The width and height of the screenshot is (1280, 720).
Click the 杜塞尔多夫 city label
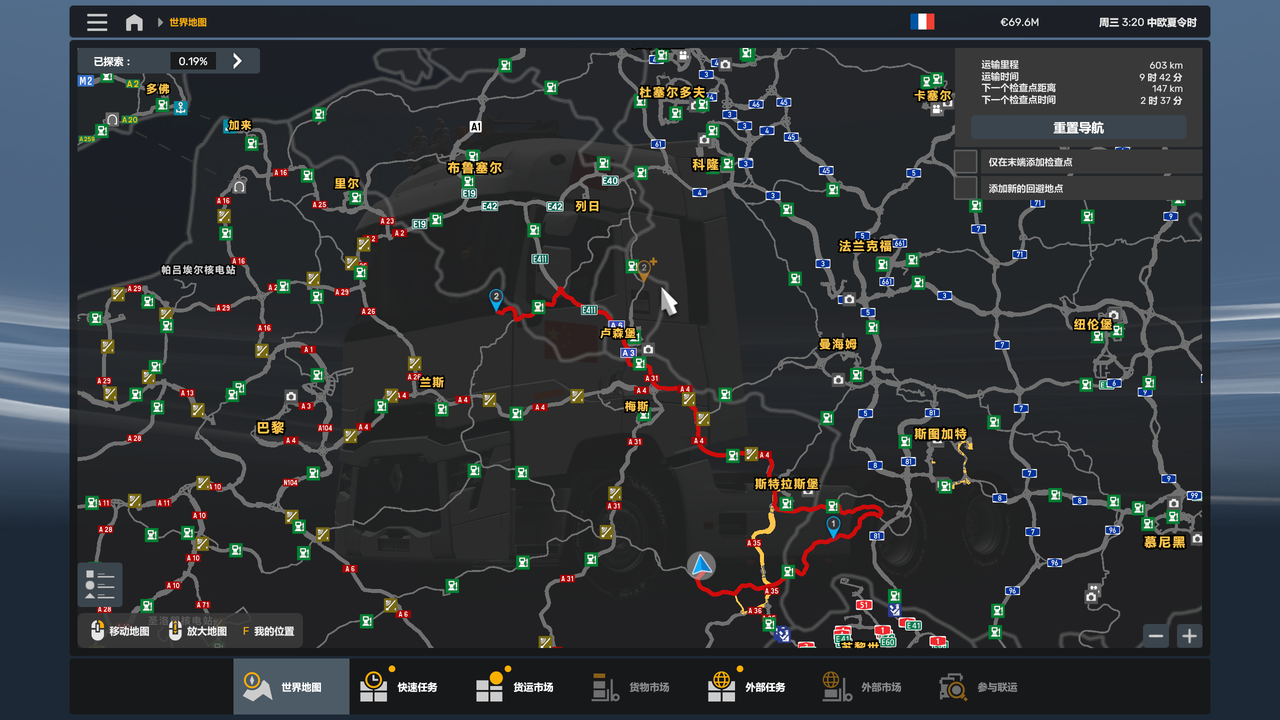click(x=672, y=92)
